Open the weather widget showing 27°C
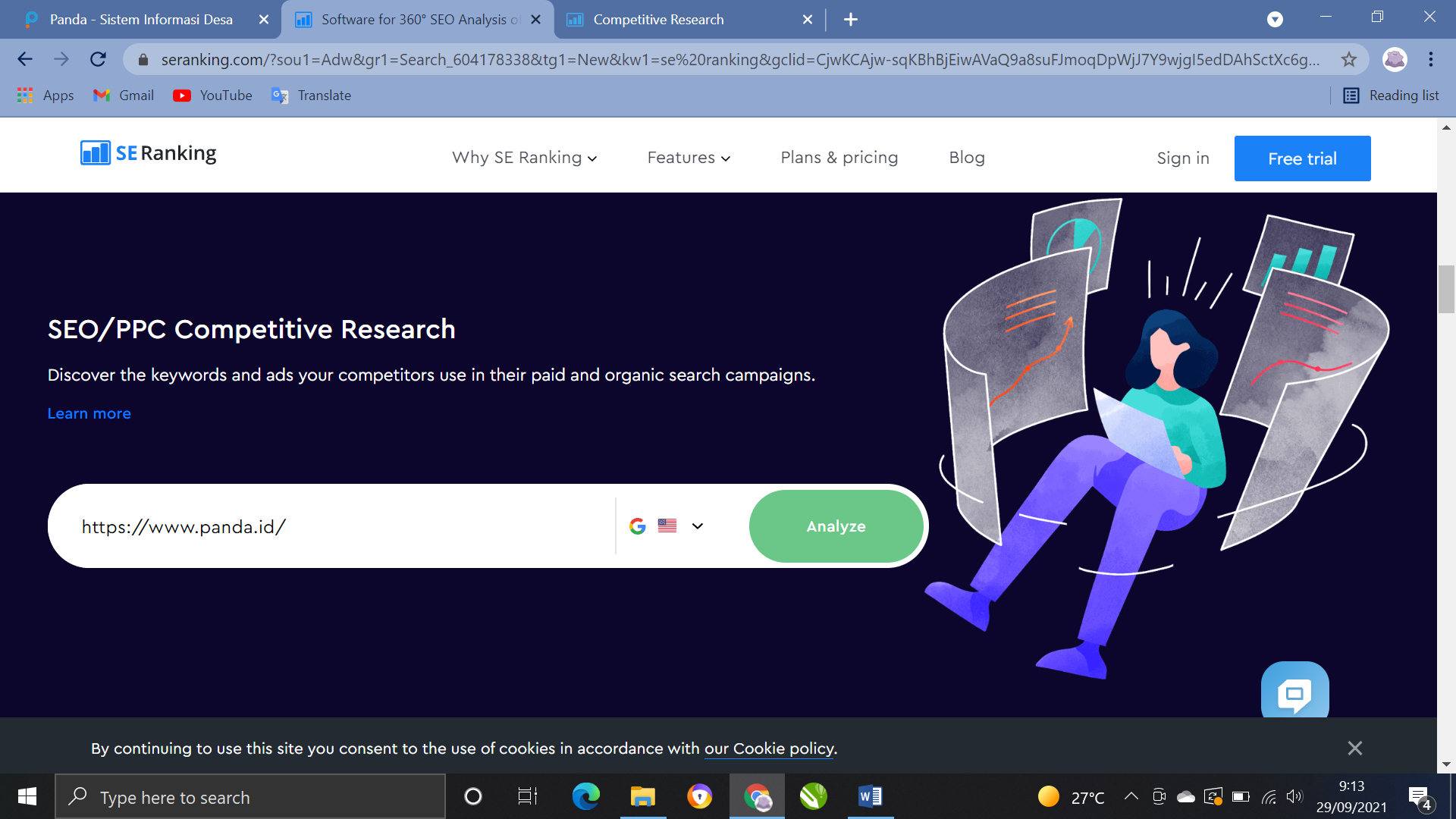 (1072, 797)
